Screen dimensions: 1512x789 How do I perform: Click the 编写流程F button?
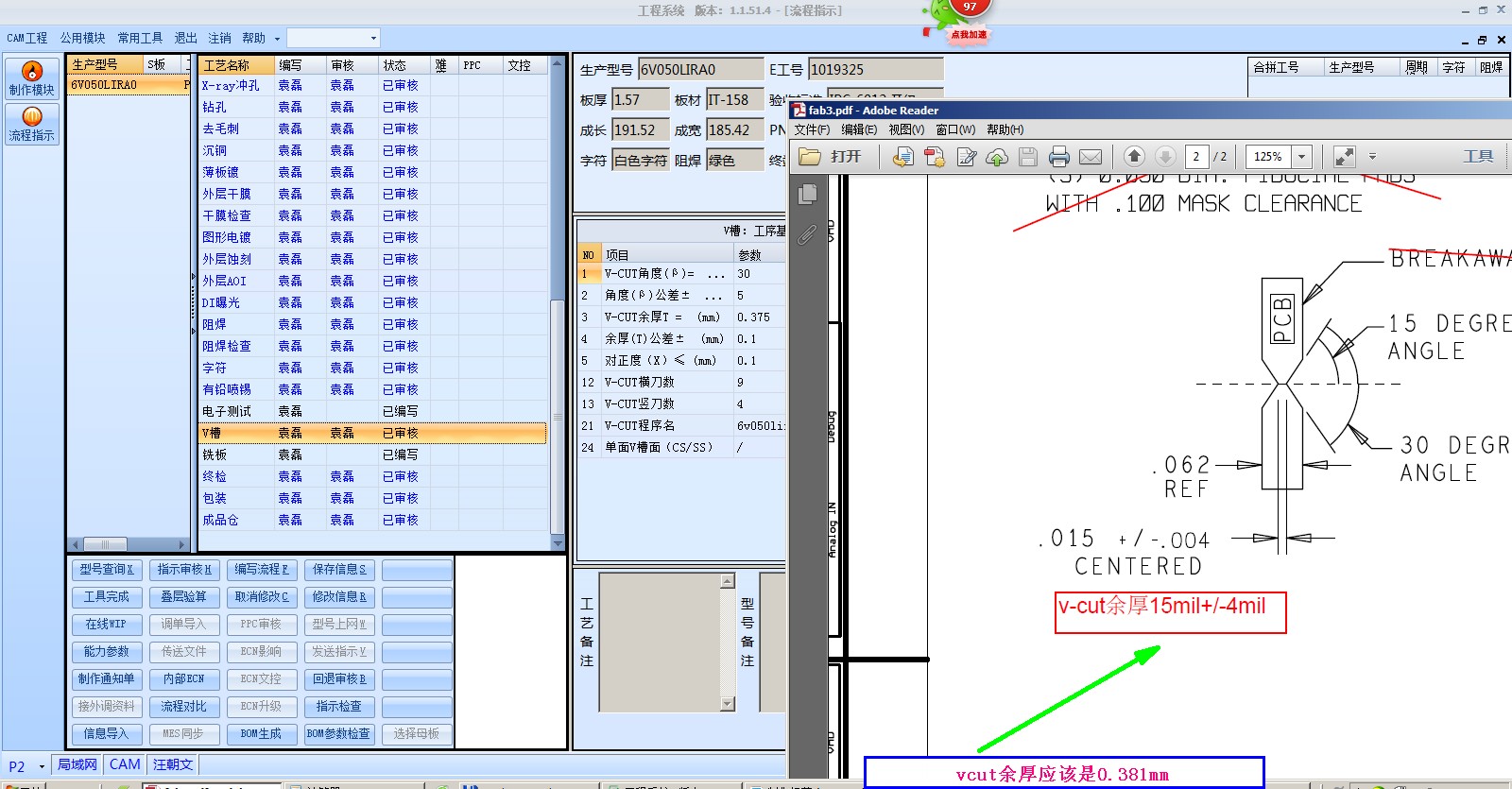(x=262, y=570)
